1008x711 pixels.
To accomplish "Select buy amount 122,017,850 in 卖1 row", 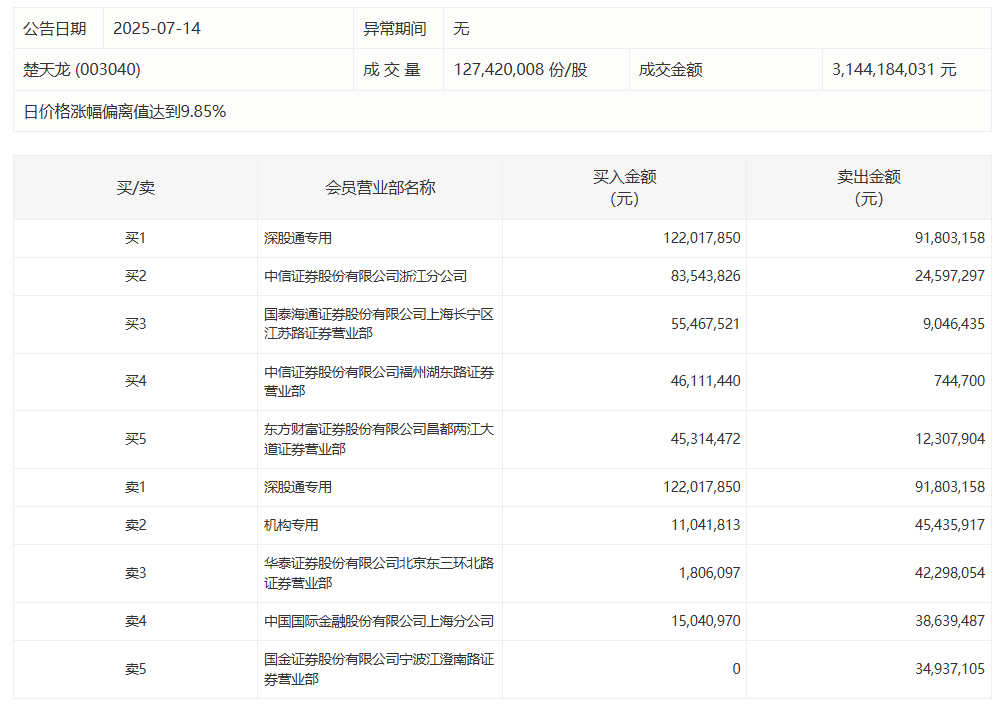I will (x=701, y=487).
